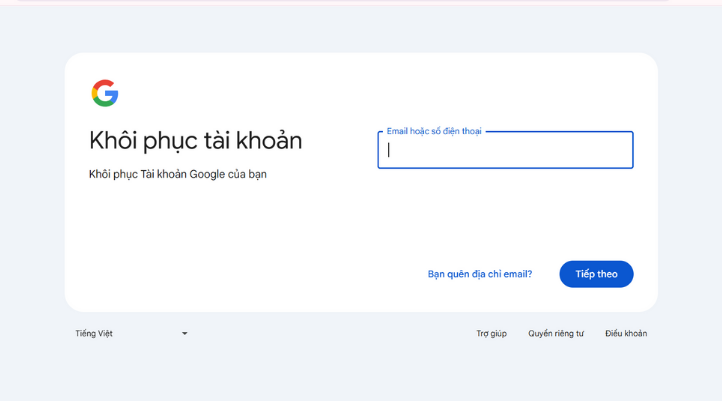Click the 'Tiếng Việt' text label

click(x=94, y=333)
